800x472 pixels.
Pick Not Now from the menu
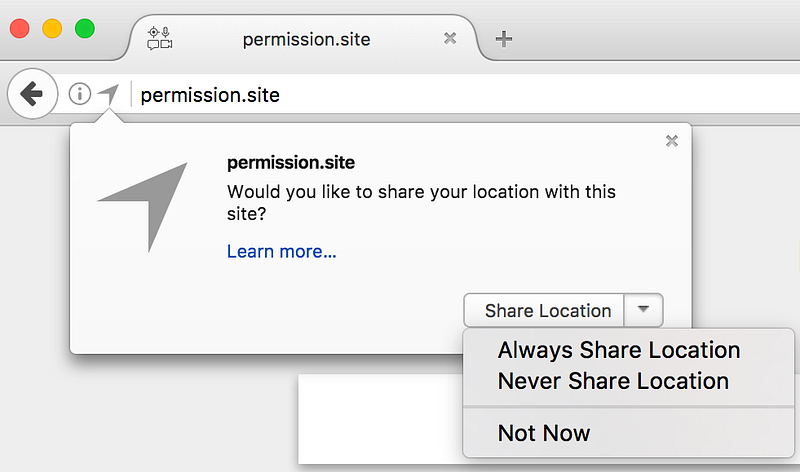[544, 433]
